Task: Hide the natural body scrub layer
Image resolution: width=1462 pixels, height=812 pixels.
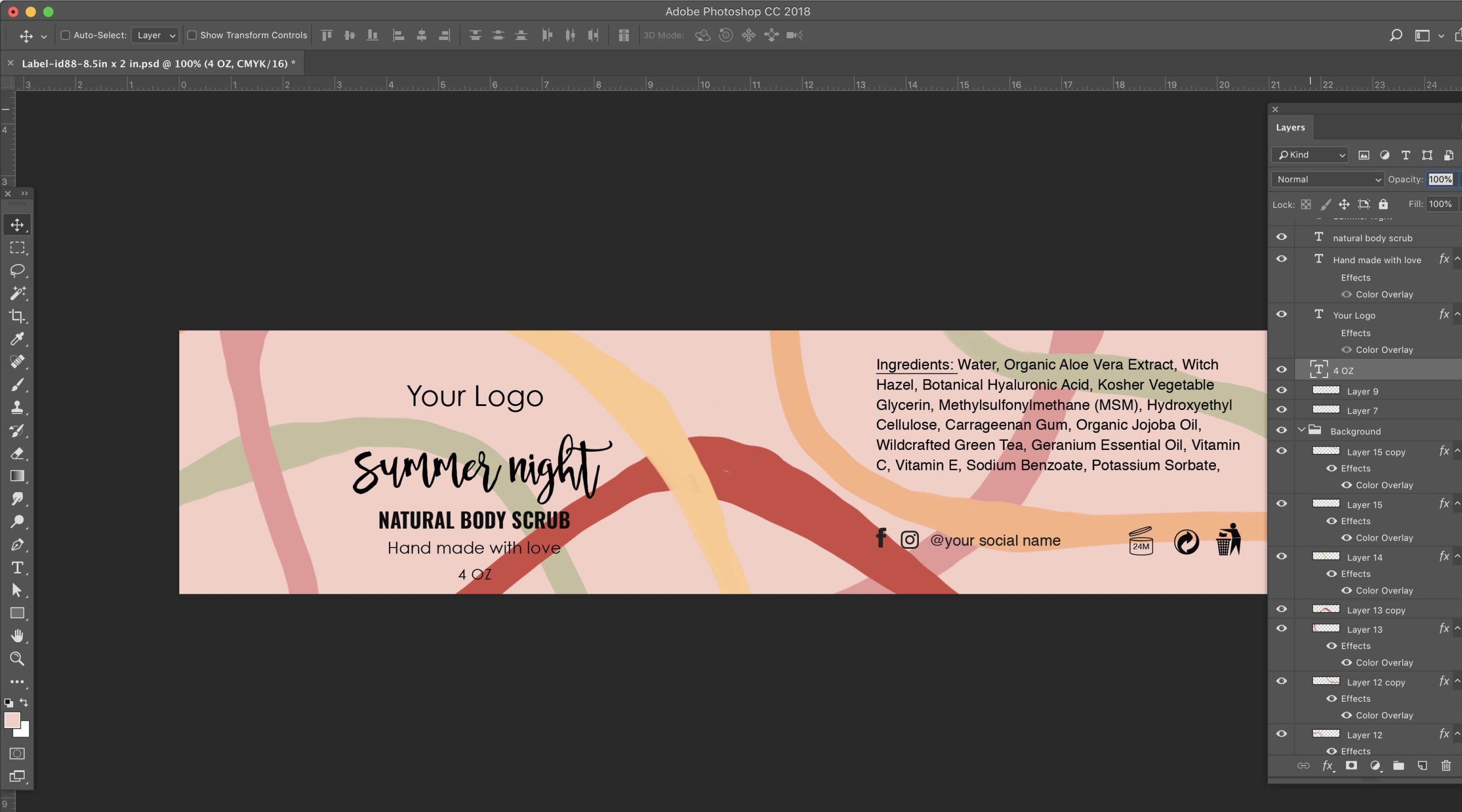Action: coord(1282,237)
